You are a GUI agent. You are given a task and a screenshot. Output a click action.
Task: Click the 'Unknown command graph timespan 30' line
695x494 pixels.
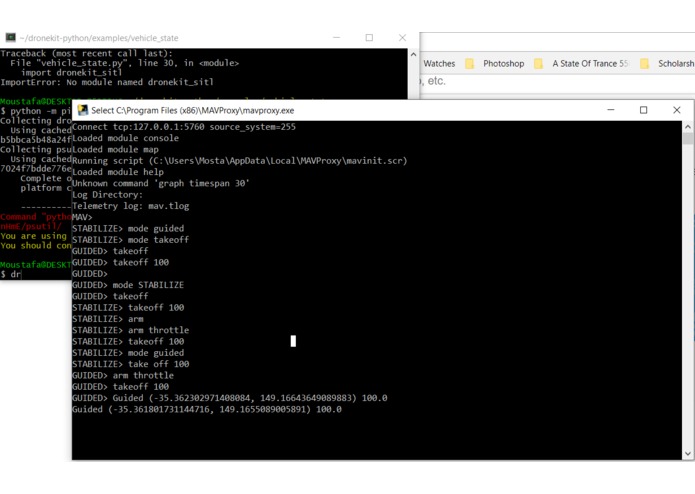[161, 183]
